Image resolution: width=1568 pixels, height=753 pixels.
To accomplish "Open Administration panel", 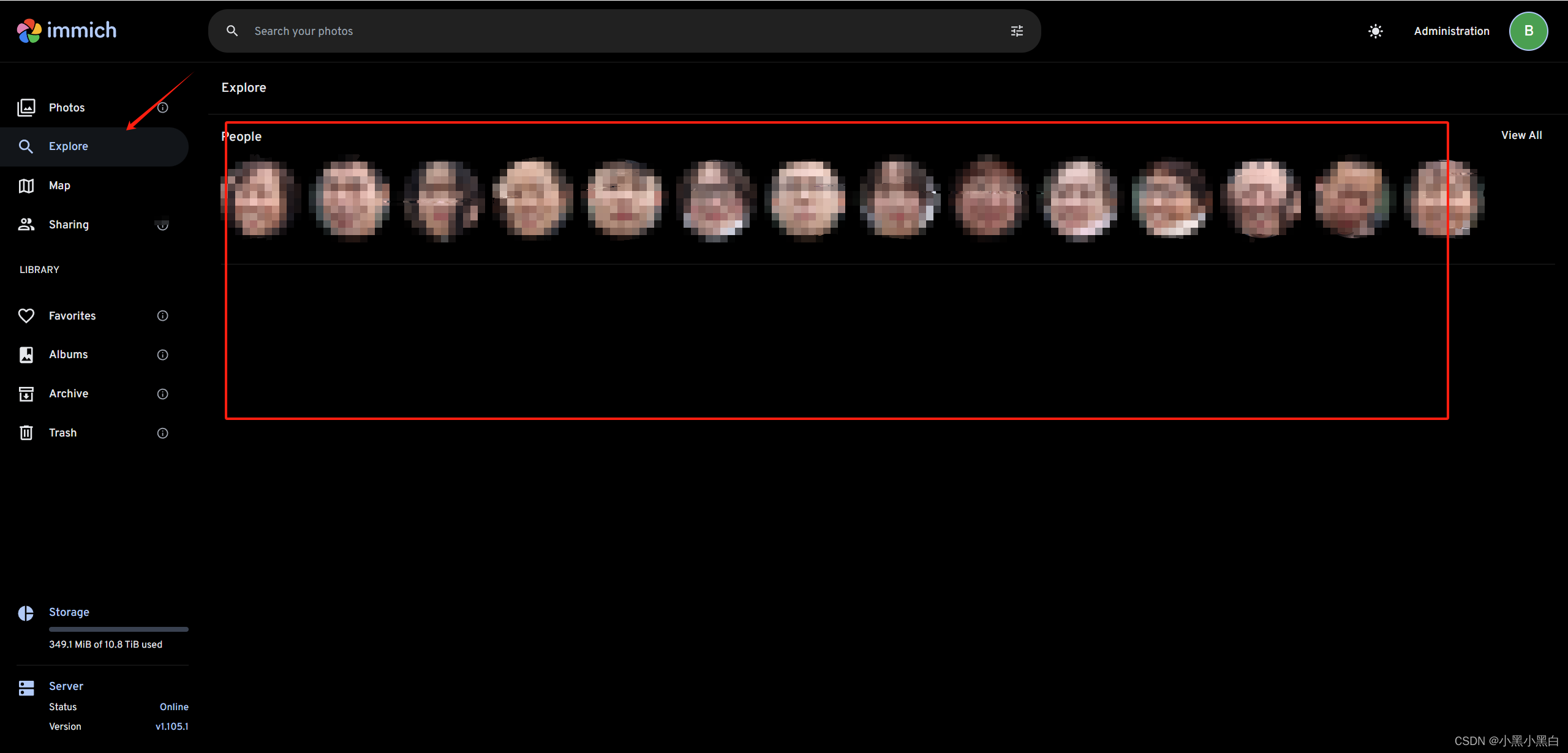I will pos(1452,30).
